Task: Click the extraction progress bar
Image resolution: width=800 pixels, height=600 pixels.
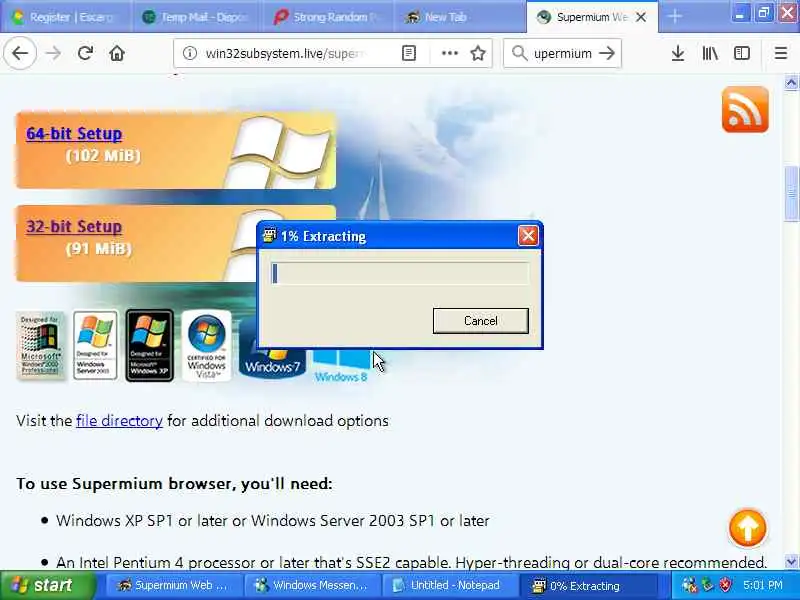Action: tap(400, 273)
